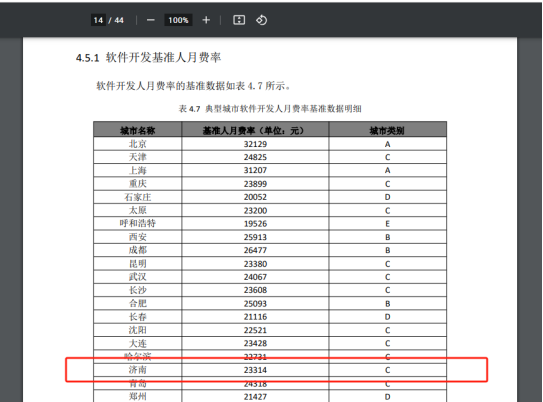Zoom in with the plus icon
Image resolution: width=543 pixels, height=402 pixels.
(206, 20)
